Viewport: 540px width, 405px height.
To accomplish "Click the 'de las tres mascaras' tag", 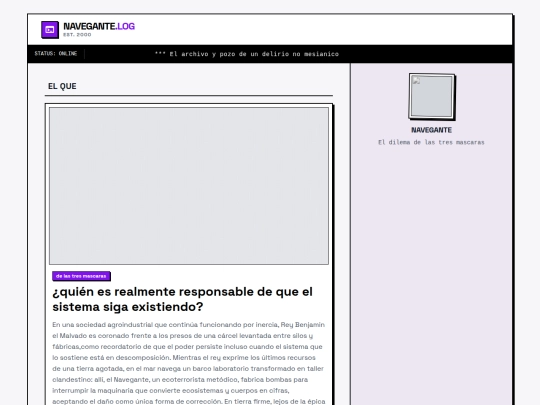I will pyautogui.click(x=81, y=276).
